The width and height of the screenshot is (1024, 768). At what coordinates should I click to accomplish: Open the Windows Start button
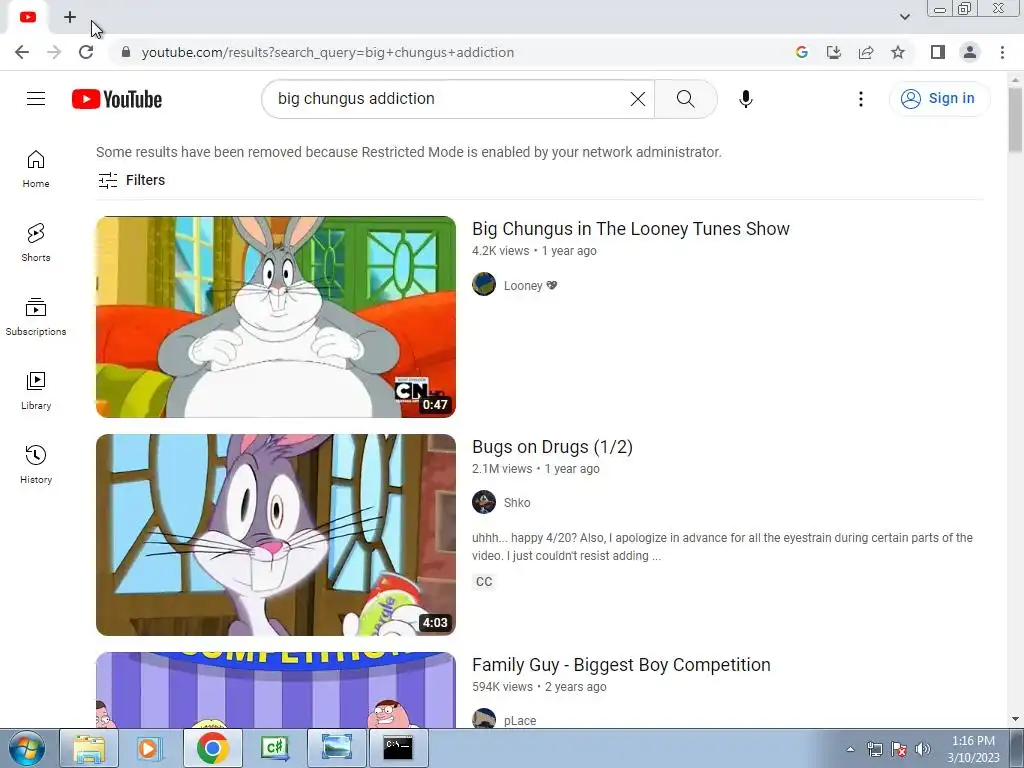27,748
